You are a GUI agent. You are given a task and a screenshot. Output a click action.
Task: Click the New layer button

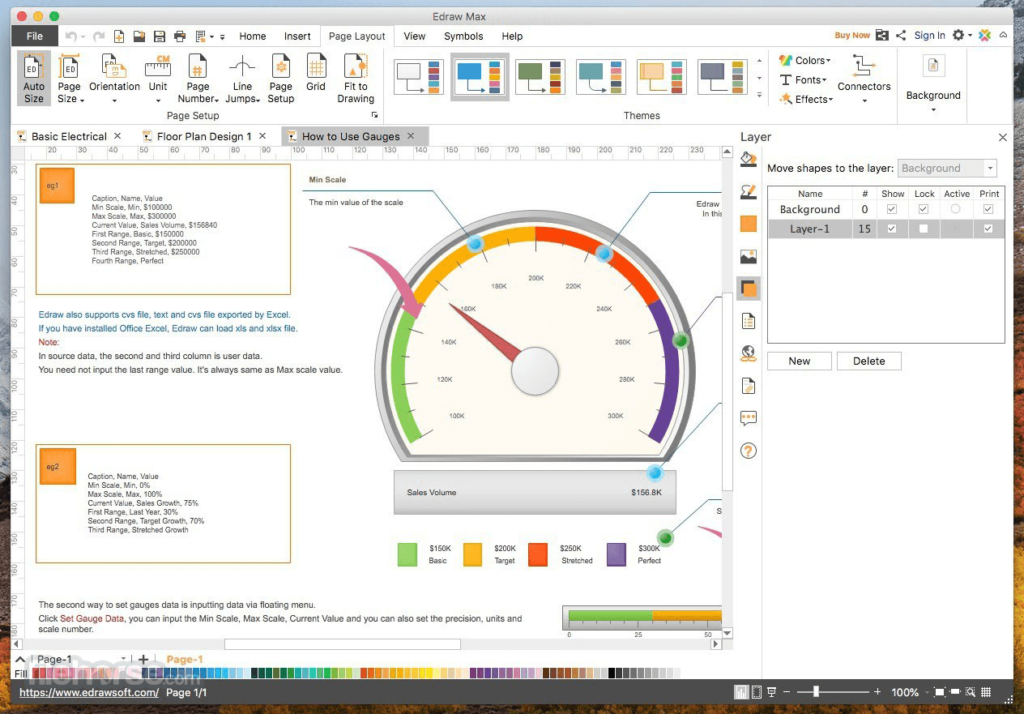(799, 361)
